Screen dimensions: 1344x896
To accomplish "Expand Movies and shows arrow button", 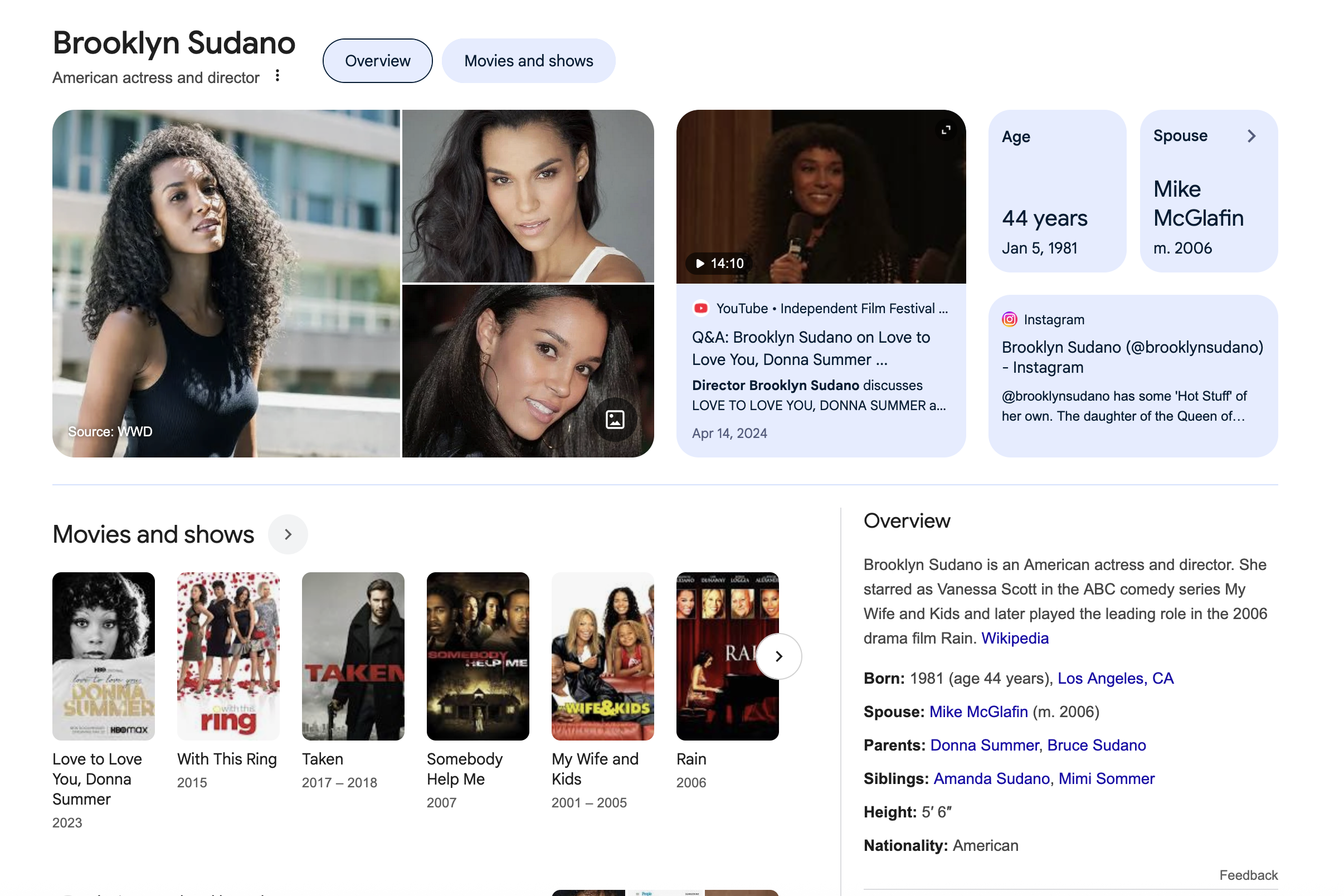I will (x=288, y=534).
